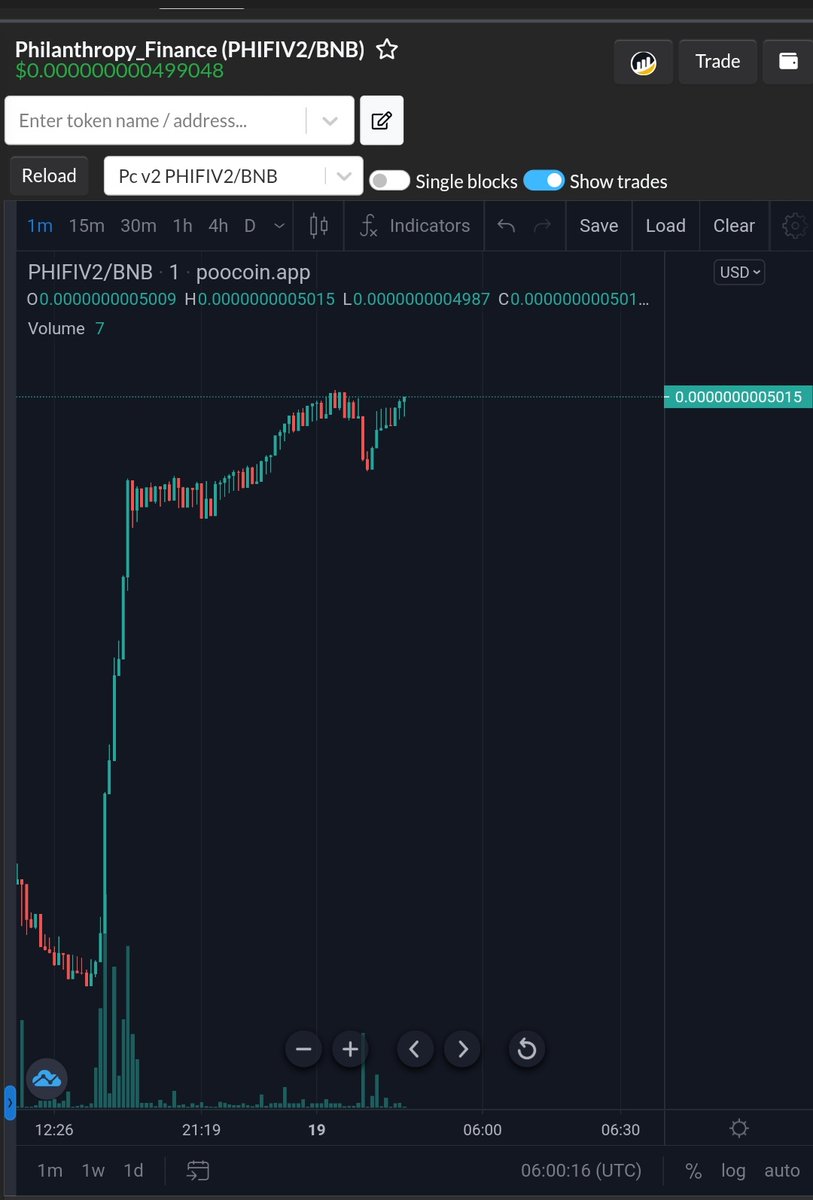
Task: Open axis settings gear below price scale
Action: click(x=739, y=1128)
